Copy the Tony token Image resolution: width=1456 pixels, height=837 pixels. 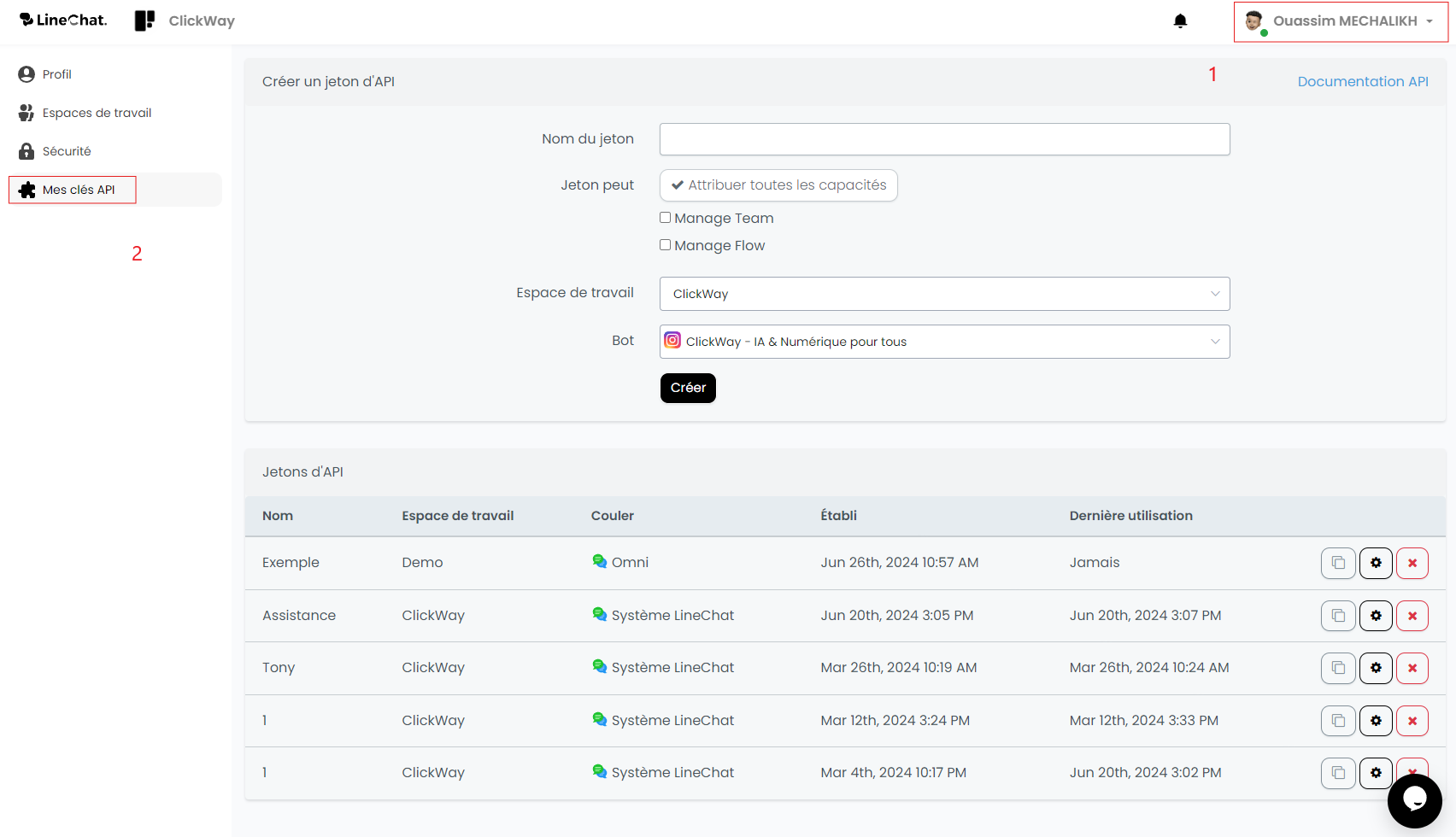[1338, 668]
